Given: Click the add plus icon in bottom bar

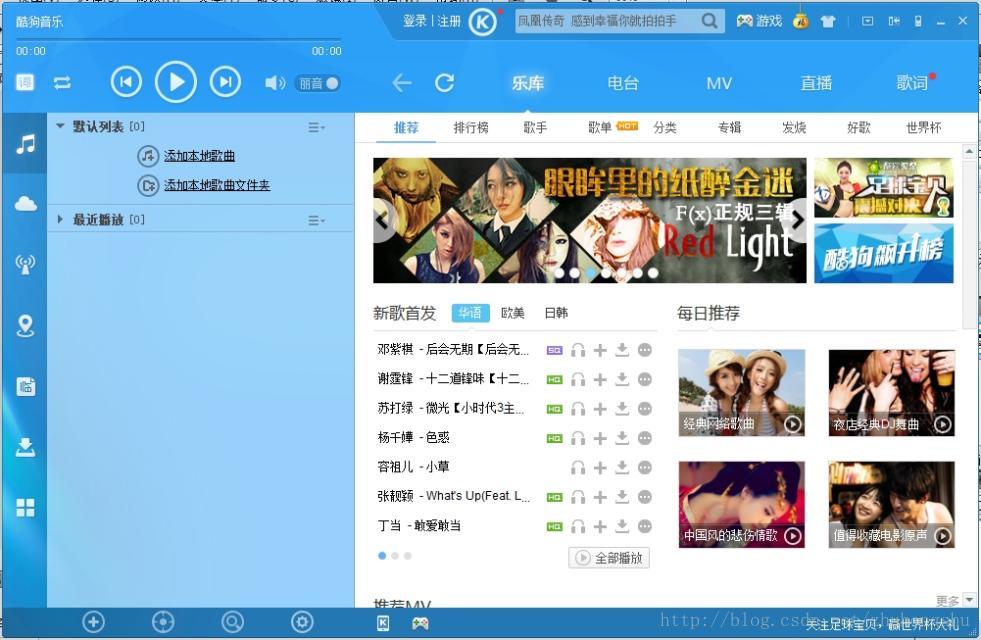Looking at the screenshot, I should pos(93,622).
